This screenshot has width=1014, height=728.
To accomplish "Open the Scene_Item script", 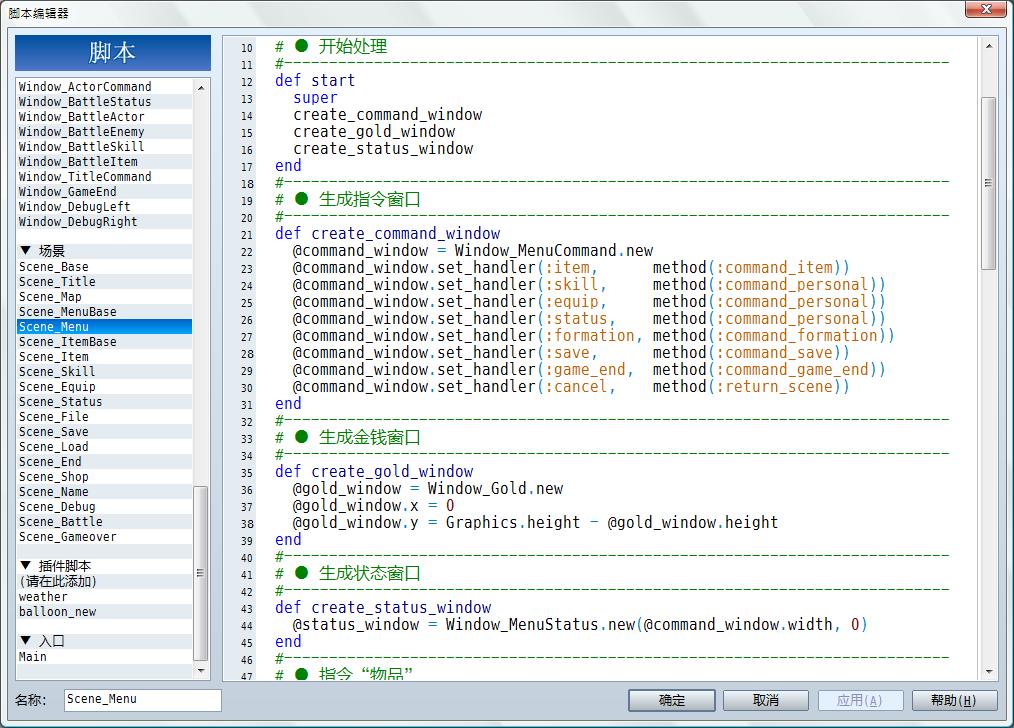I will (x=104, y=357).
